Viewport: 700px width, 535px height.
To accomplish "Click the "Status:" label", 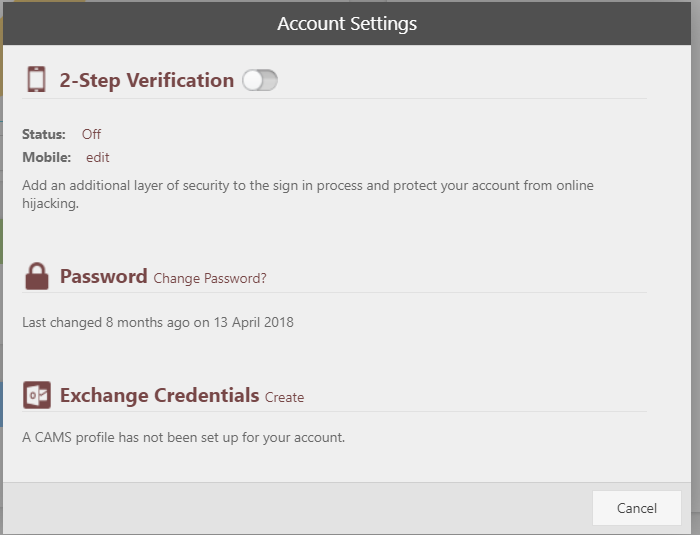I will tap(44, 134).
